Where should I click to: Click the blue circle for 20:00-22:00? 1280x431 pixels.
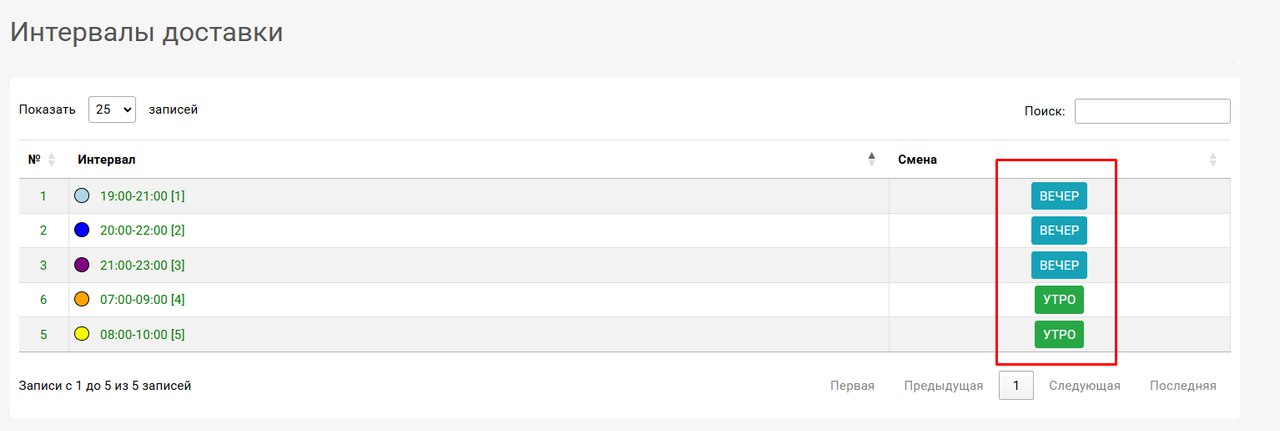[x=82, y=230]
